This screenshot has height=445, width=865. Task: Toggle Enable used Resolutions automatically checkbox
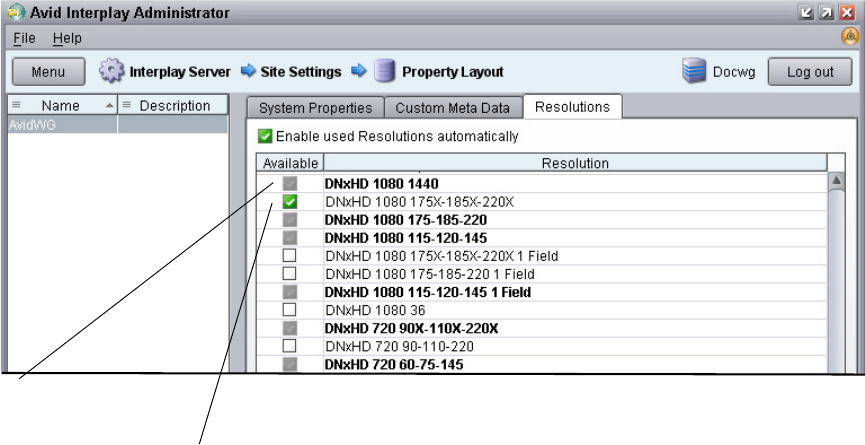[265, 136]
